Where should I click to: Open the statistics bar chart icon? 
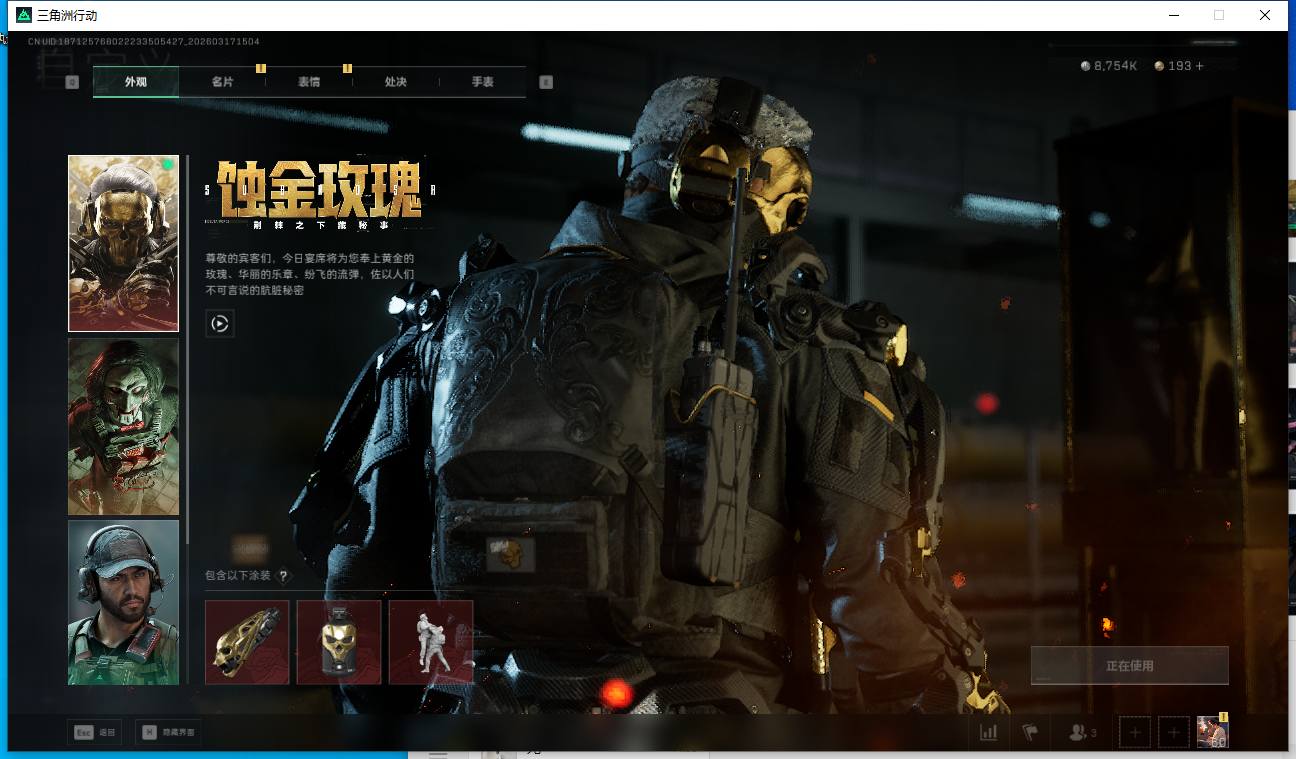988,733
